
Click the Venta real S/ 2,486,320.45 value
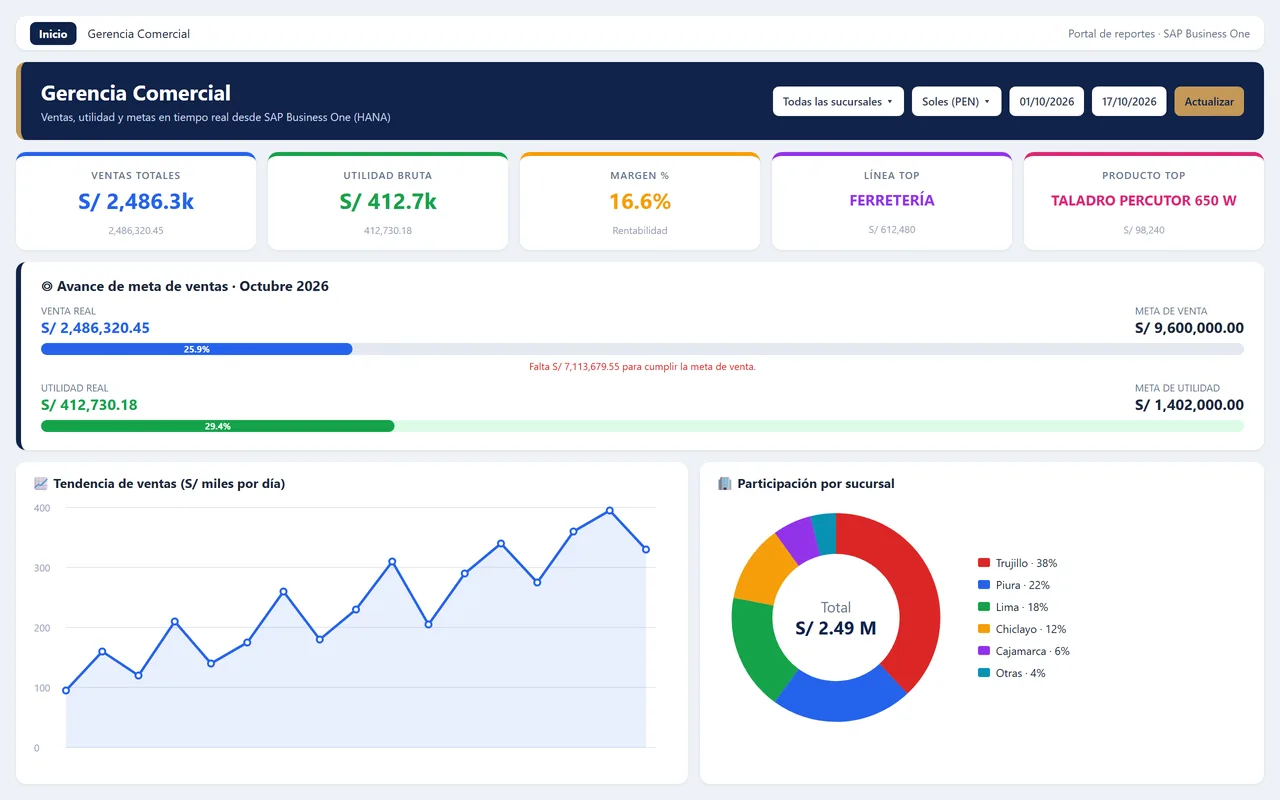[95, 328]
